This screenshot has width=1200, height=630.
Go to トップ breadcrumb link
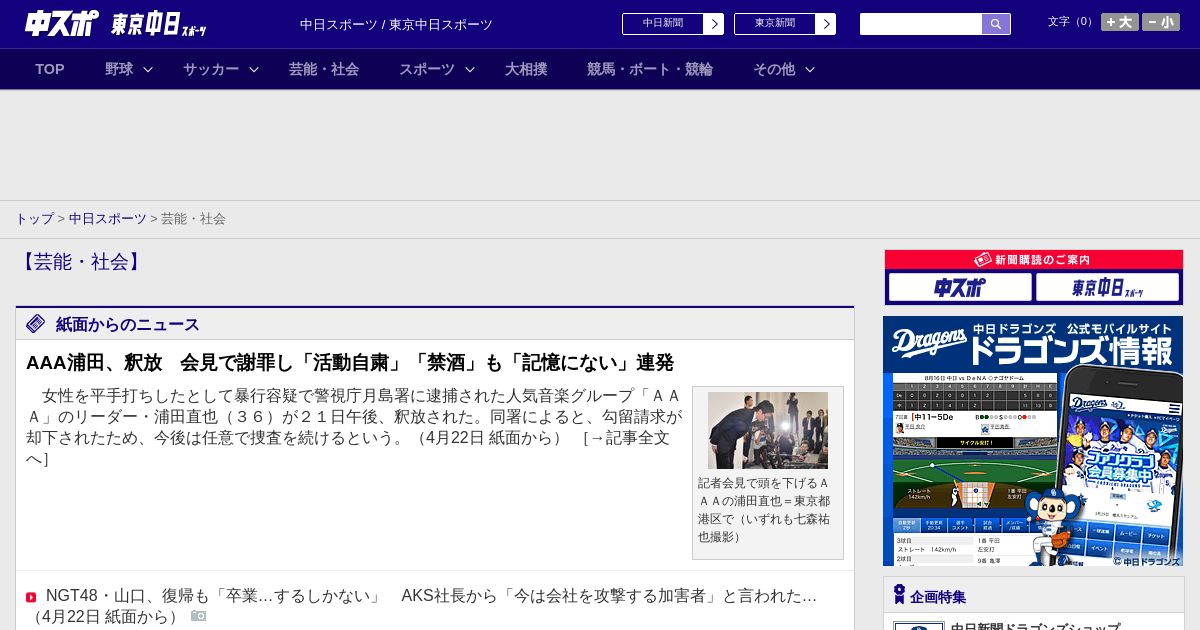click(34, 219)
